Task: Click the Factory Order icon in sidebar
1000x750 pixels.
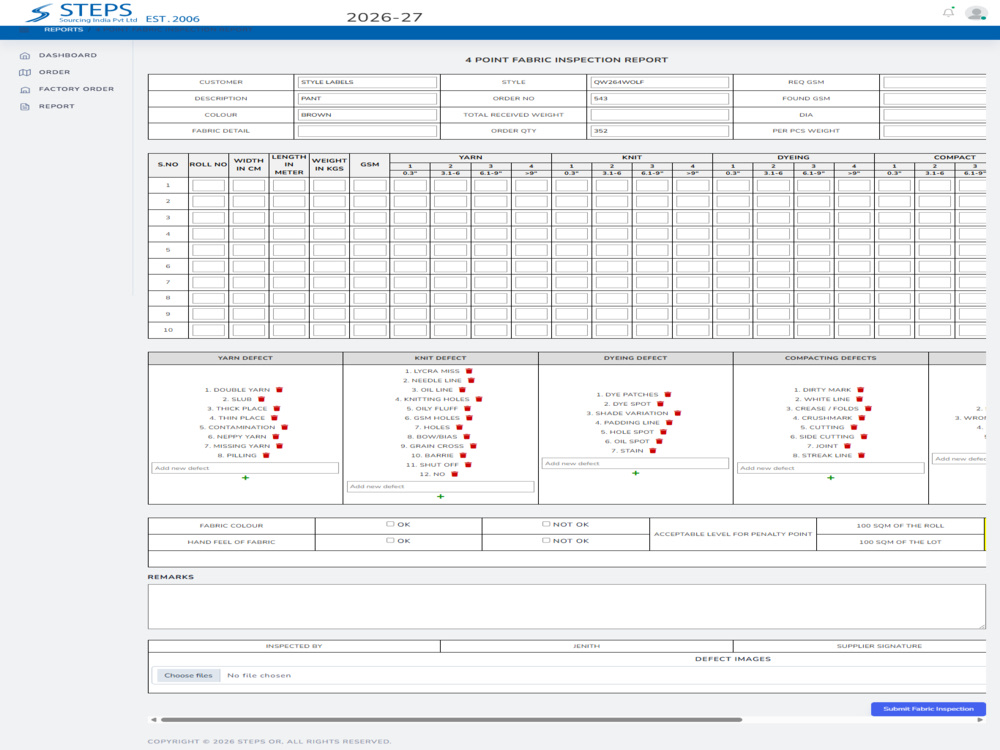Action: click(x=25, y=90)
